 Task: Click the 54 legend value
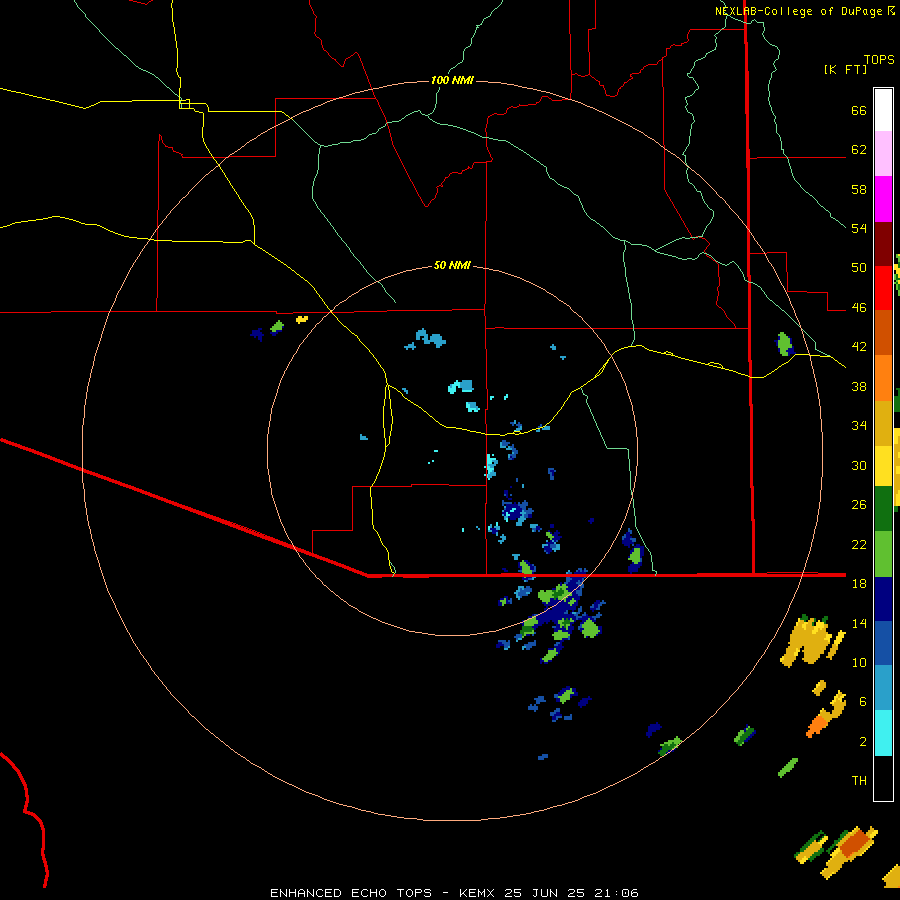click(x=859, y=228)
